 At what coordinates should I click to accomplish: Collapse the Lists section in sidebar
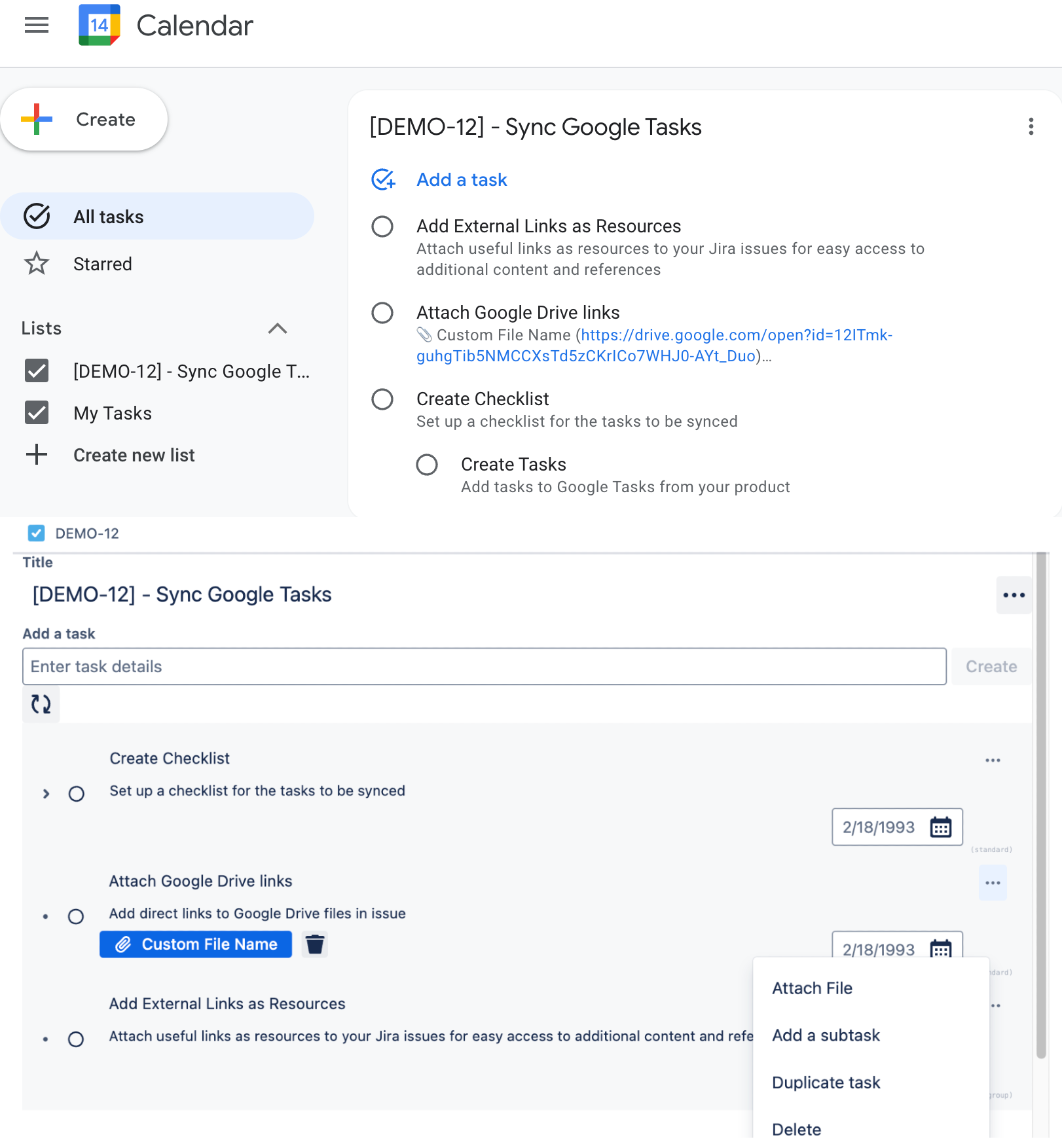[278, 329]
